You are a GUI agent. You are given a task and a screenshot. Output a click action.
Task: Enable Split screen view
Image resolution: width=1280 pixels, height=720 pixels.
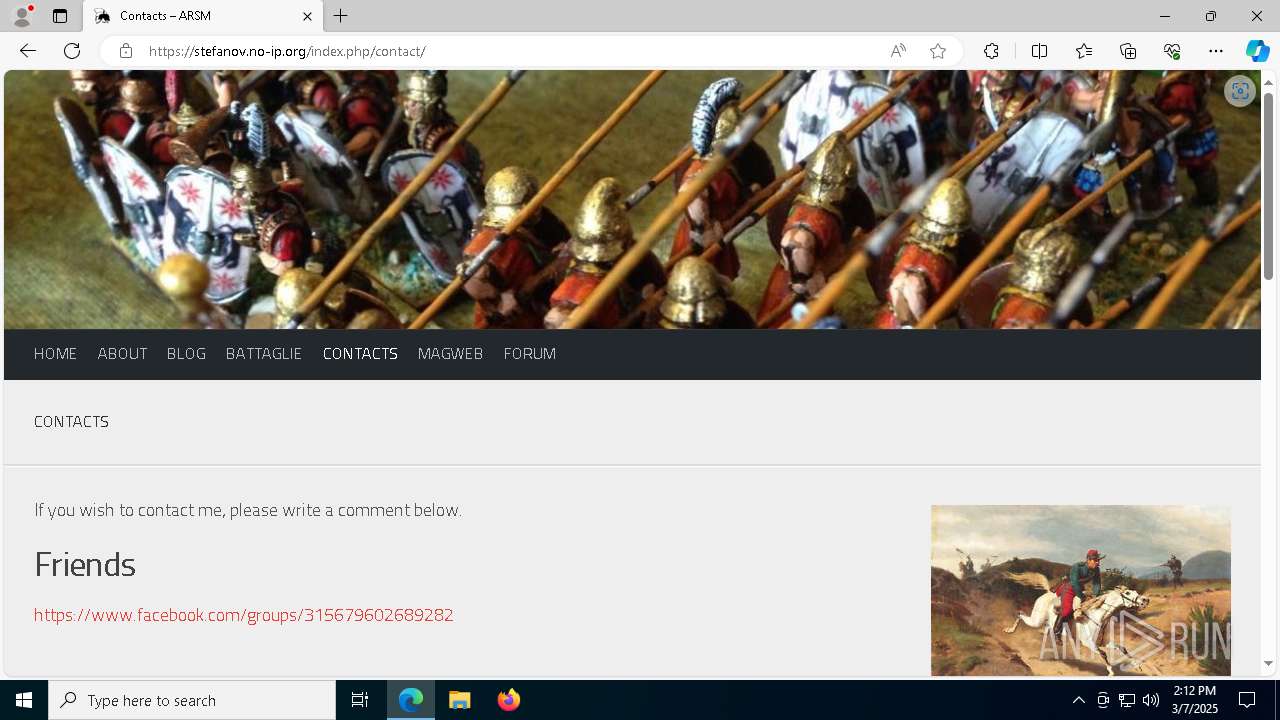click(1039, 51)
